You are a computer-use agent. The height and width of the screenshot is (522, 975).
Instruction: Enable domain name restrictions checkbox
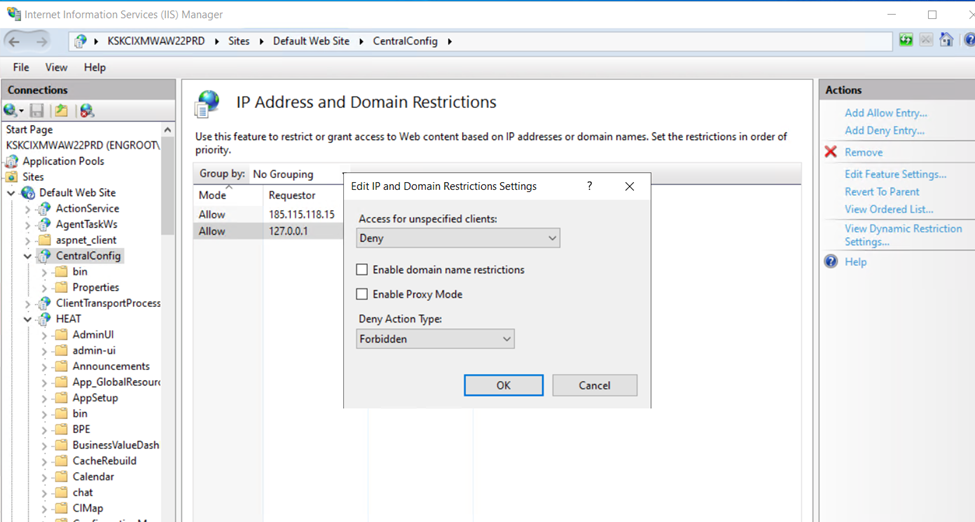click(x=362, y=270)
